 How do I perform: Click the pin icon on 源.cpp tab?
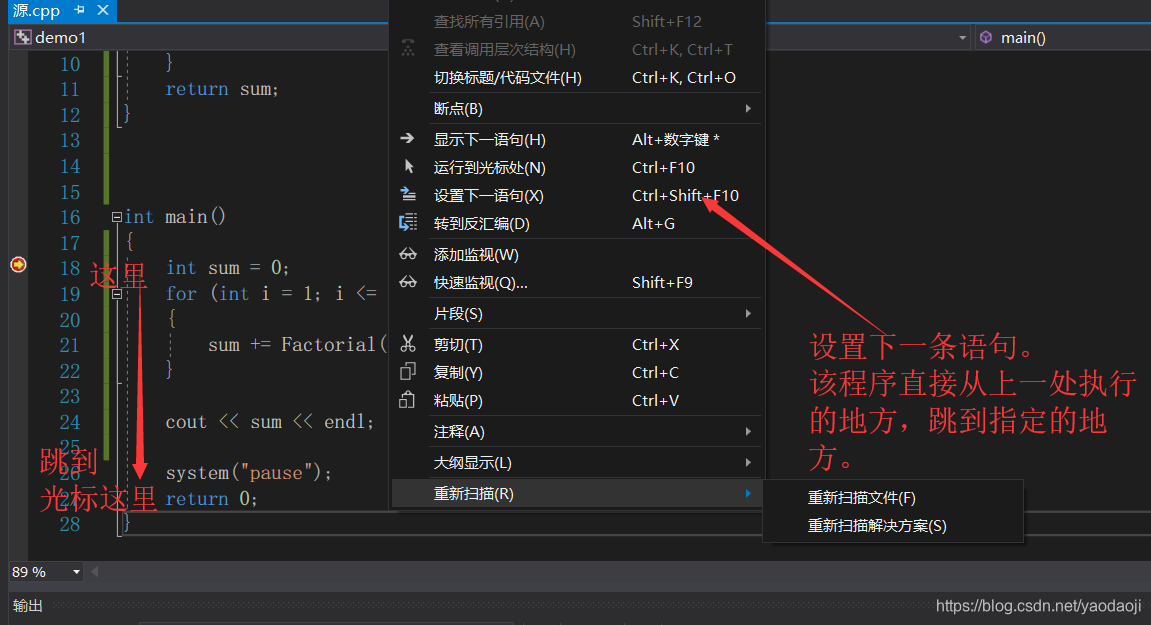[79, 10]
